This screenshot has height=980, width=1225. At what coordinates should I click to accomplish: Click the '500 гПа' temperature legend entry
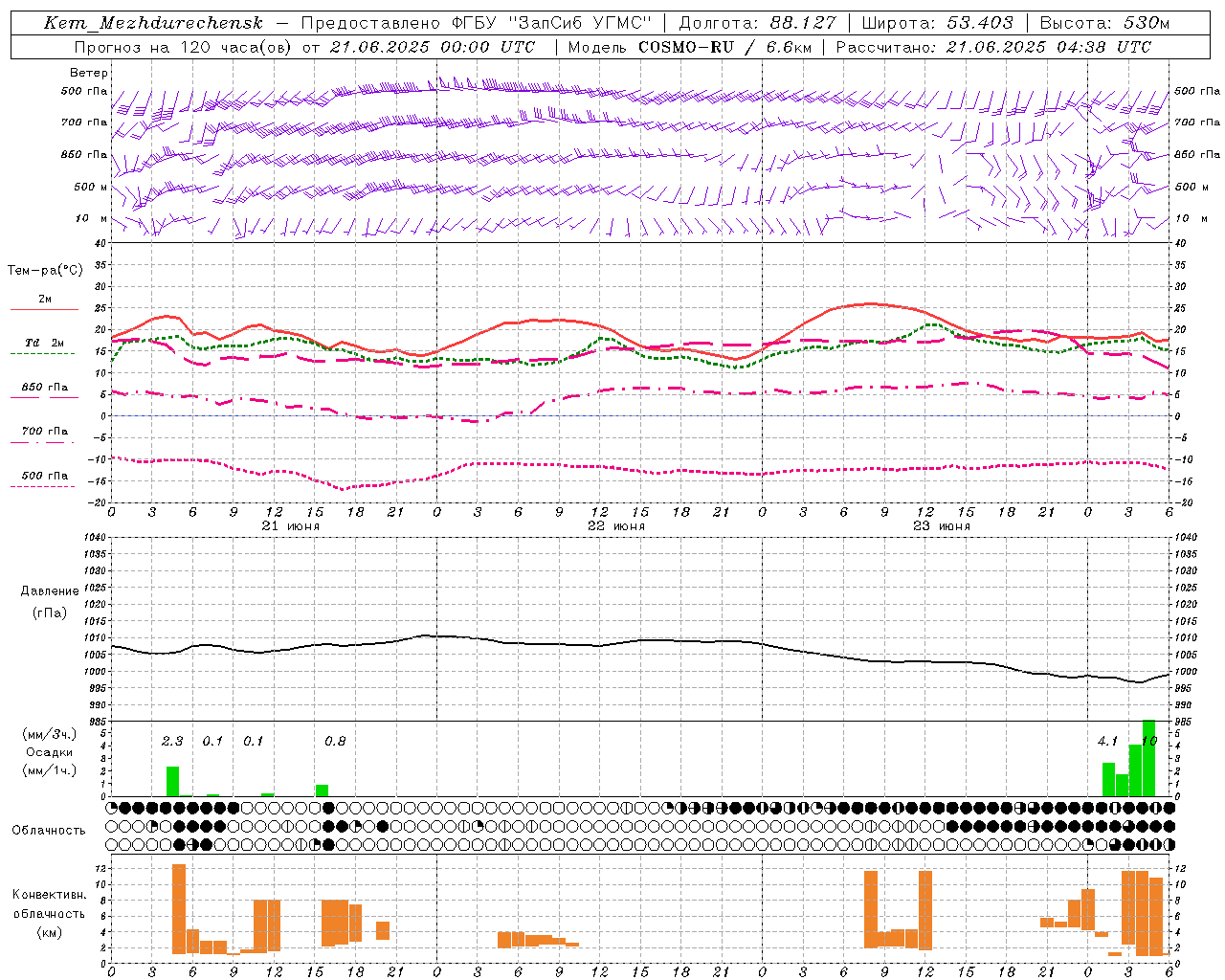click(x=45, y=476)
